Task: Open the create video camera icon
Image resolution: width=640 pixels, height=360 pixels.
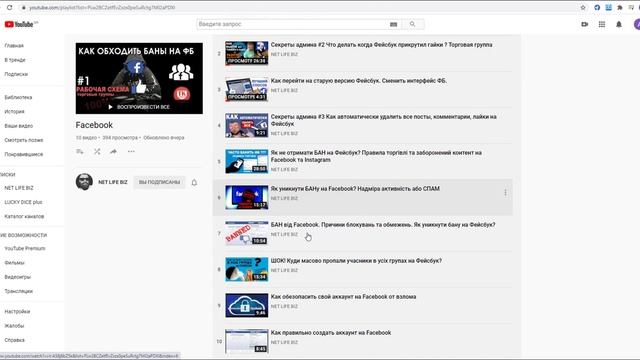Action: point(584,24)
